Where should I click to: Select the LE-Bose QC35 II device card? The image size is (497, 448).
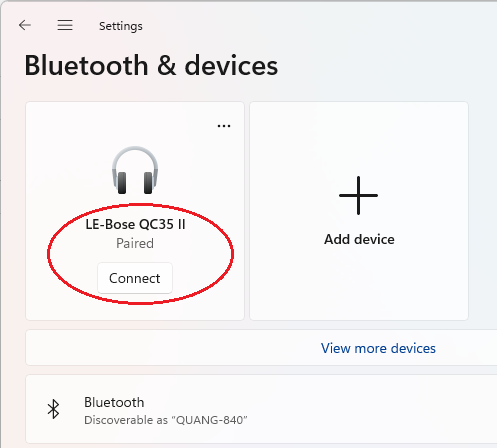click(135, 211)
